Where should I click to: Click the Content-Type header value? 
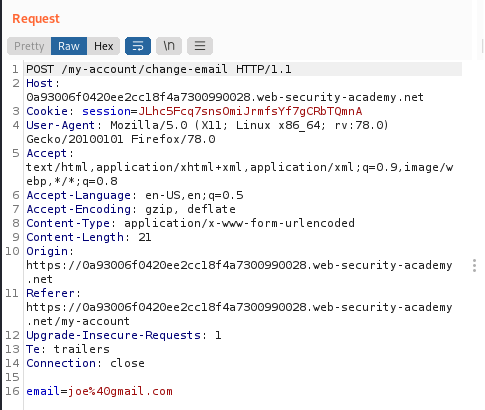[239, 223]
